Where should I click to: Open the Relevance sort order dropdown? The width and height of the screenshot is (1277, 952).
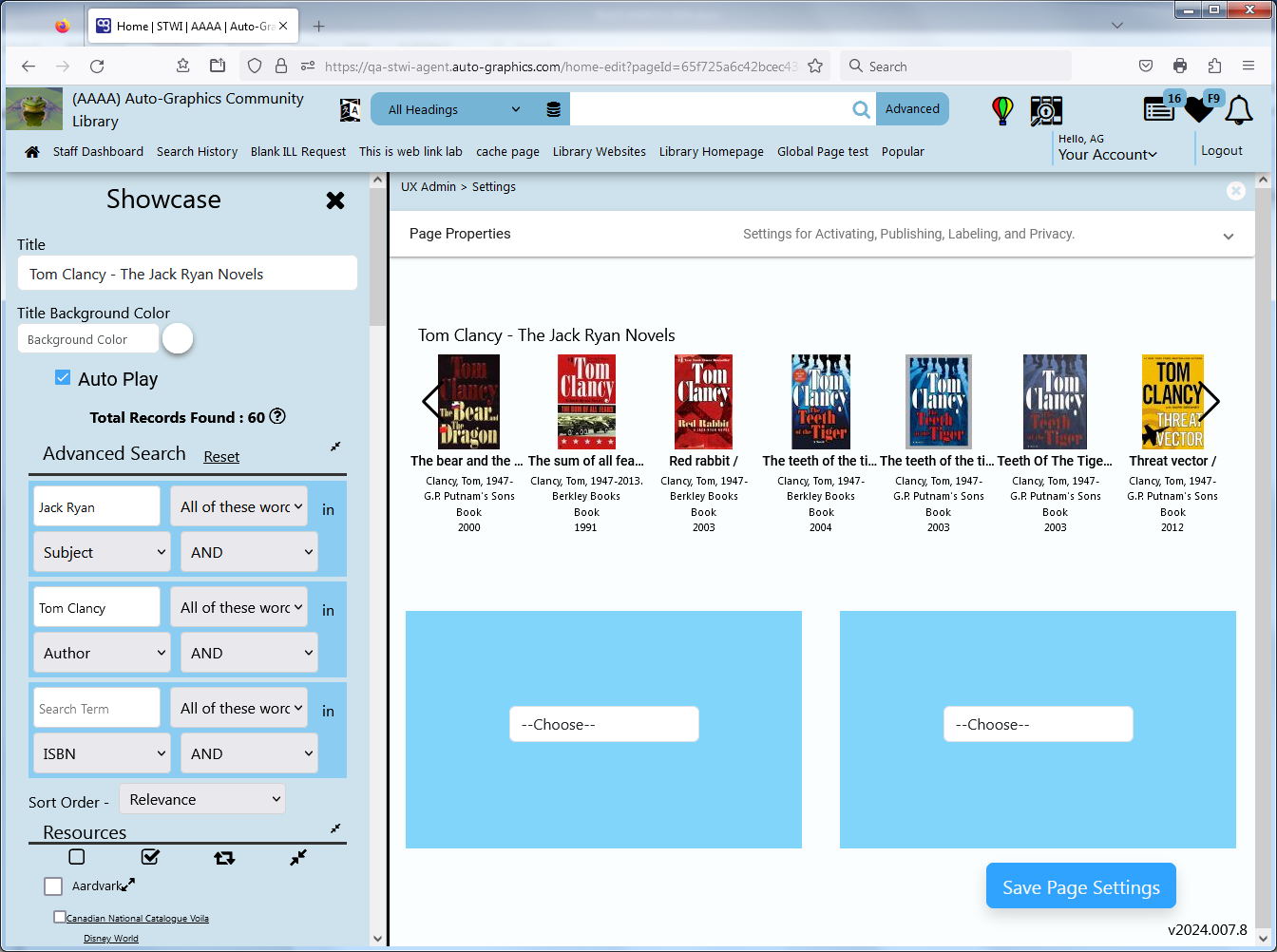pyautogui.click(x=202, y=799)
